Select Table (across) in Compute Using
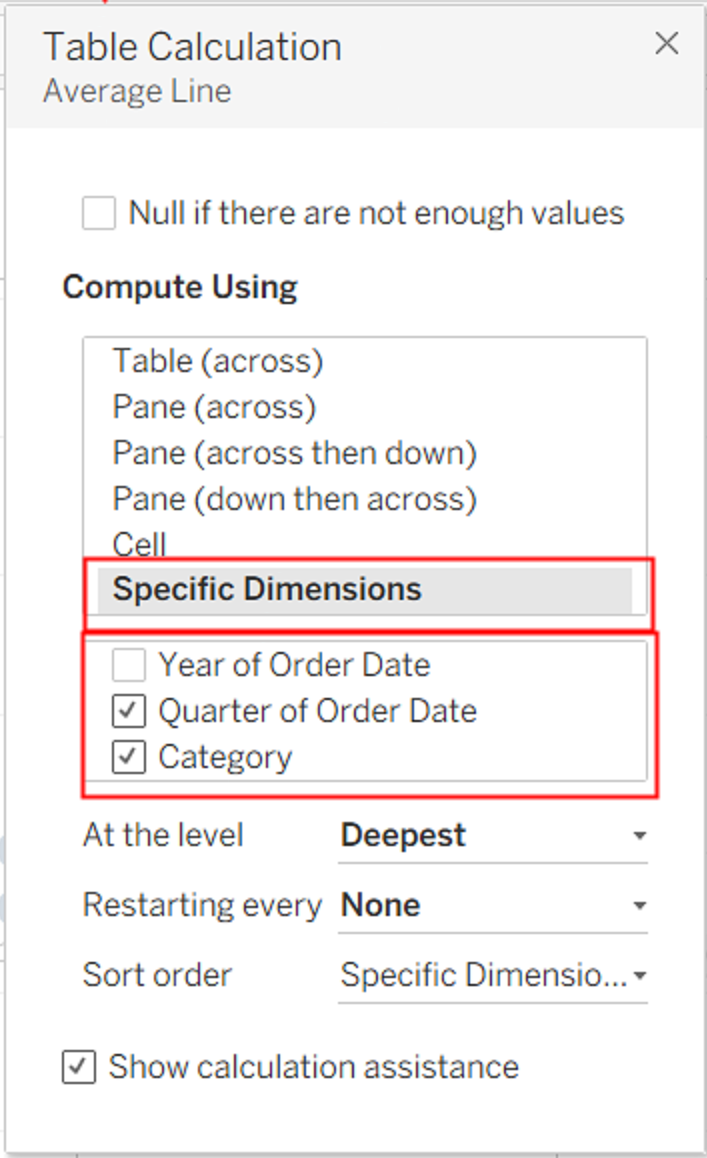Image resolution: width=707 pixels, height=1158 pixels. point(217,361)
